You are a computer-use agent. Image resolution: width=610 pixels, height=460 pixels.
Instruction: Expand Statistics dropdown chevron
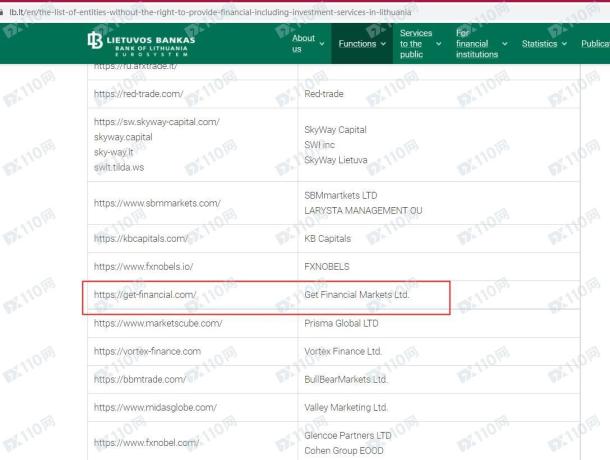[564, 44]
